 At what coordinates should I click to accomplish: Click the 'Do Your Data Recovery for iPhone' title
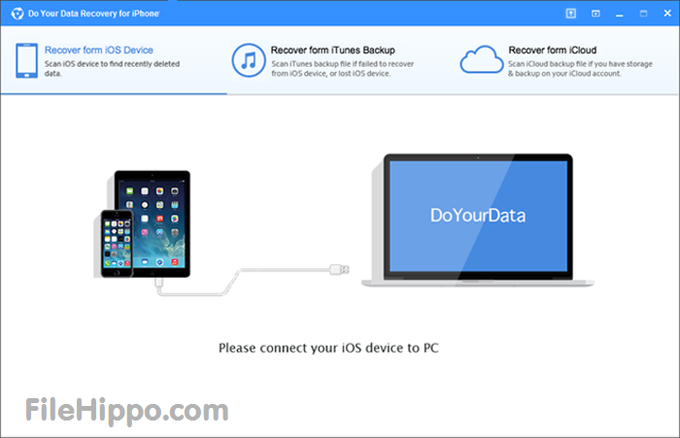coord(94,13)
